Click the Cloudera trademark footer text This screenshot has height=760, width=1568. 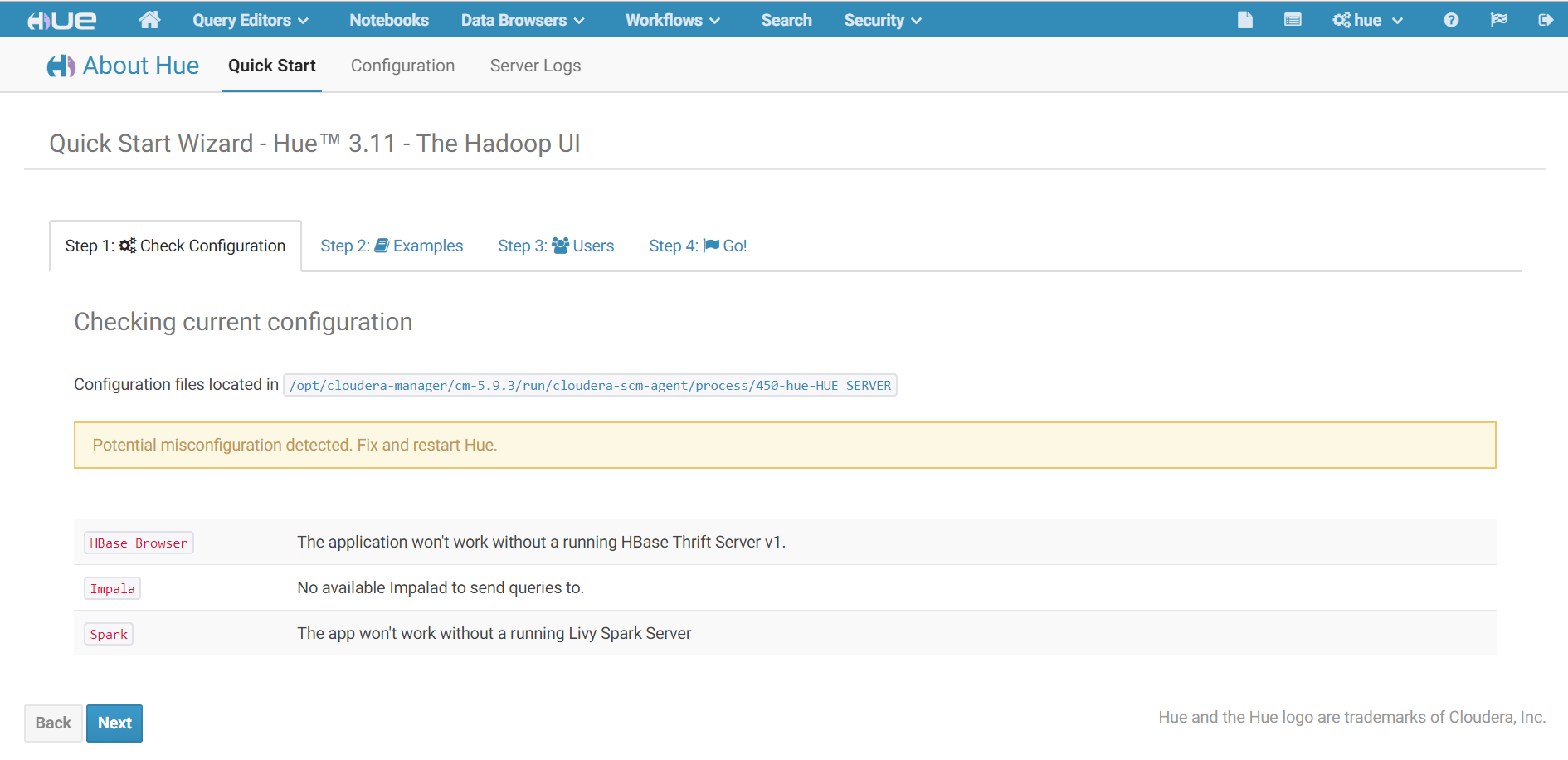point(1351,717)
